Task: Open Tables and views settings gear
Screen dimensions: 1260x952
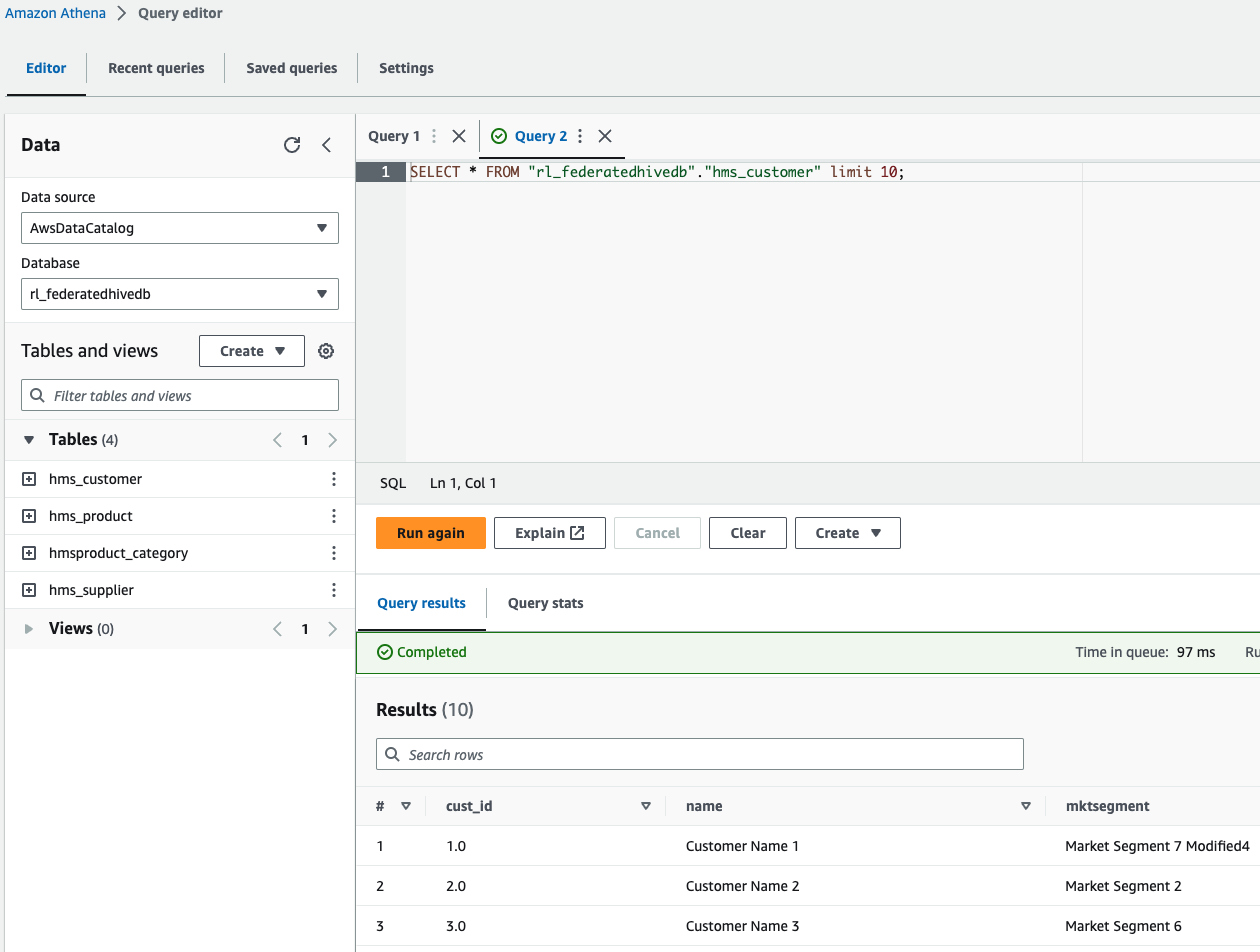Action: 326,351
